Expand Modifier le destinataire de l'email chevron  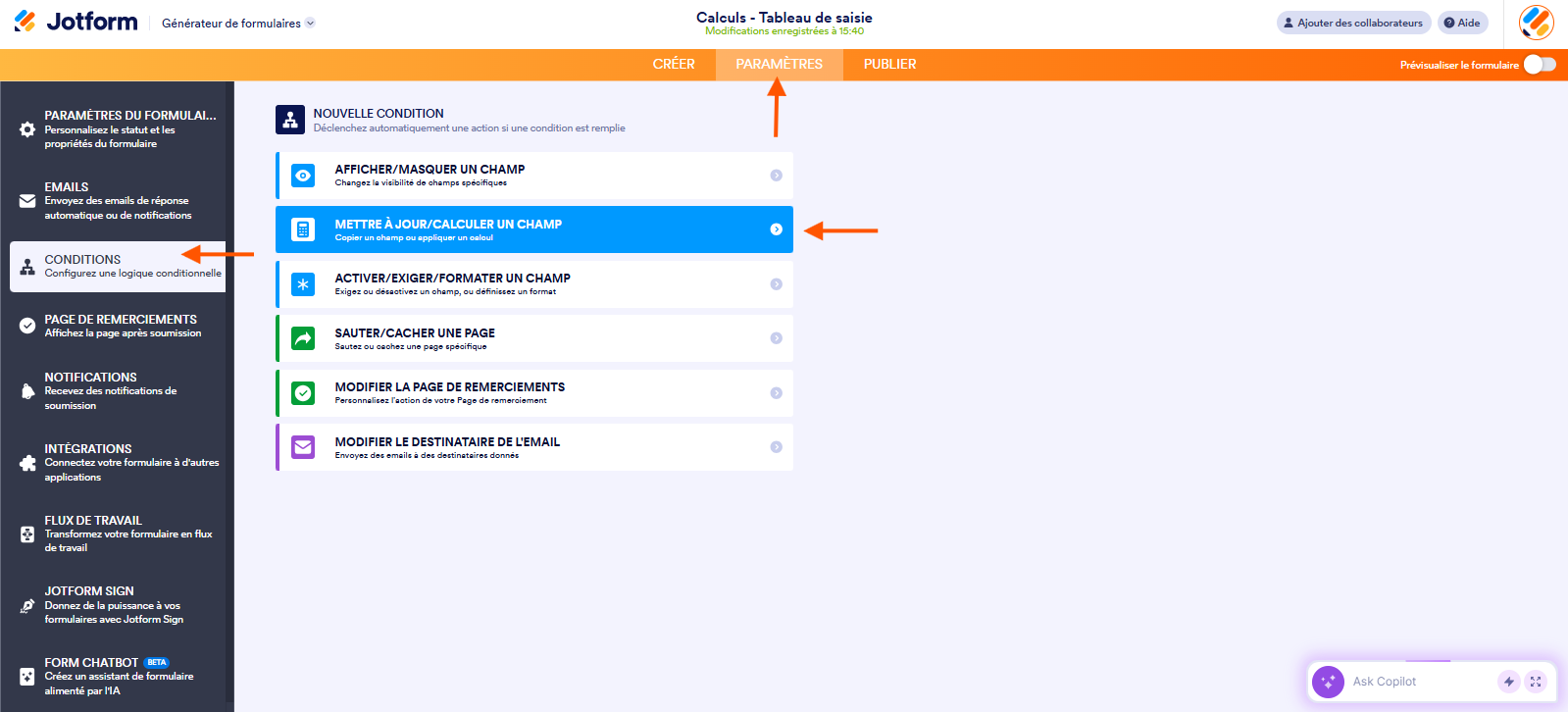(x=776, y=447)
